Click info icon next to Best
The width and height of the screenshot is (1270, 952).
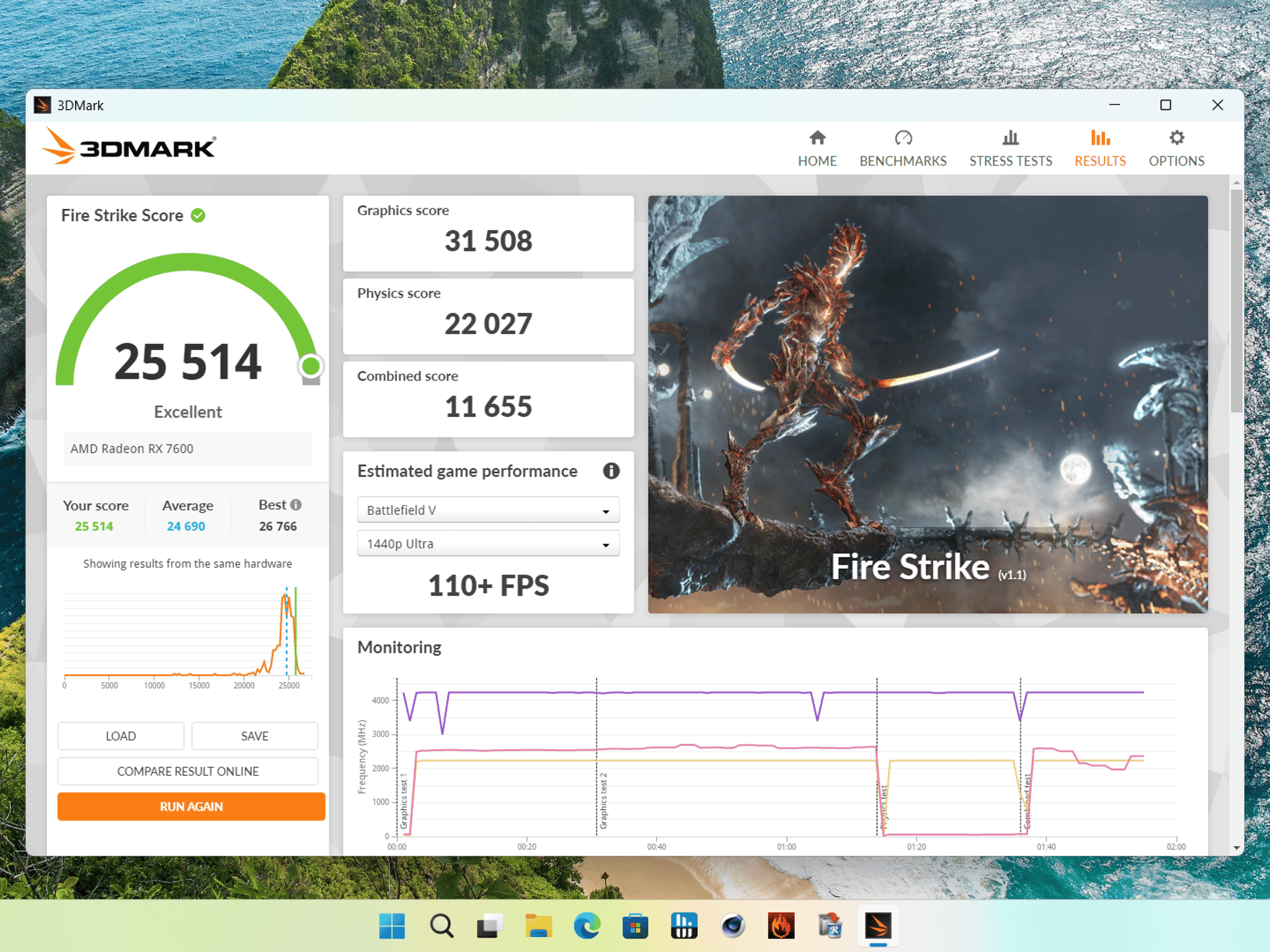296,505
